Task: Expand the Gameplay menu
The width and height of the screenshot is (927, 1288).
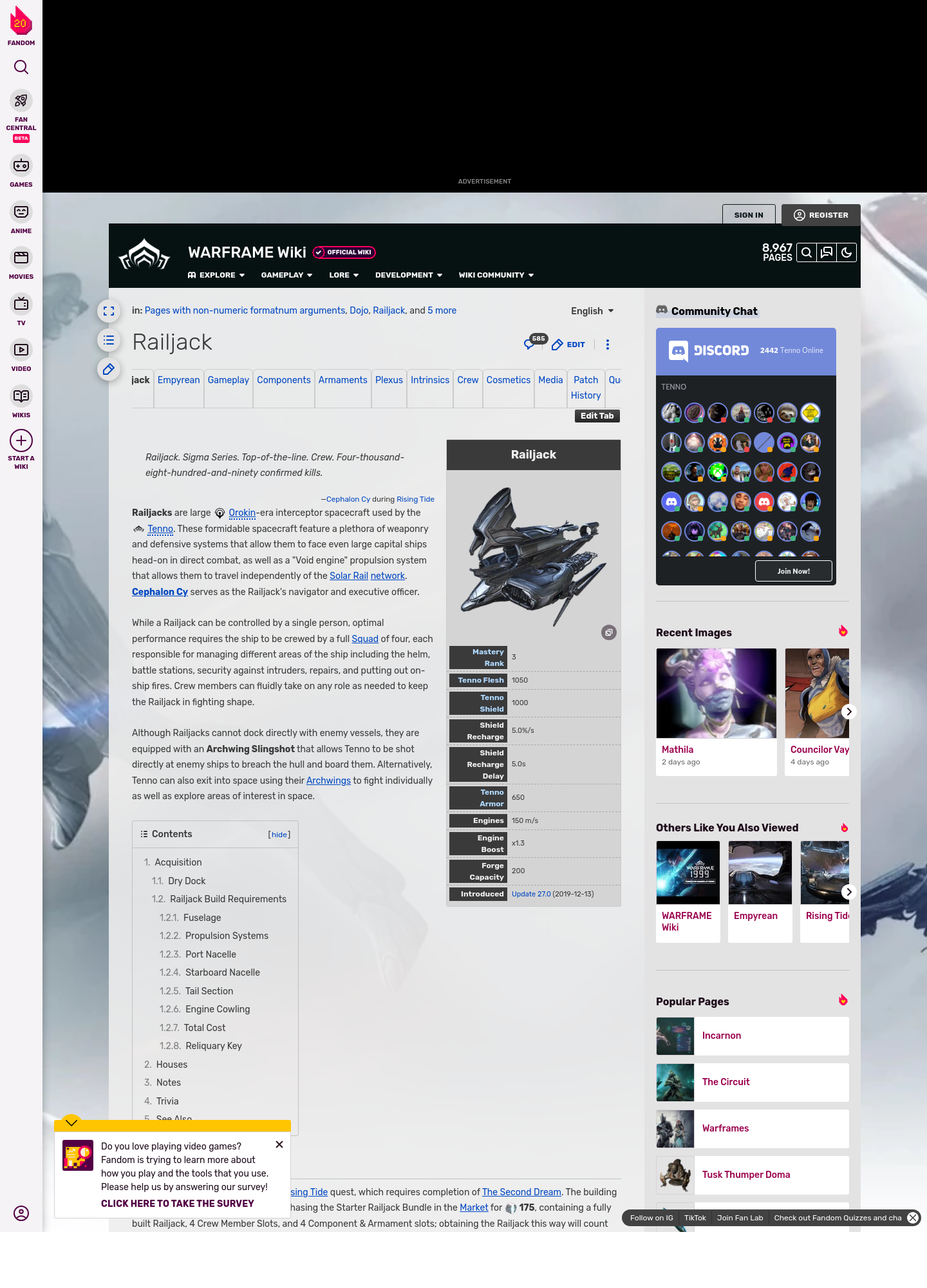Action: click(x=287, y=275)
